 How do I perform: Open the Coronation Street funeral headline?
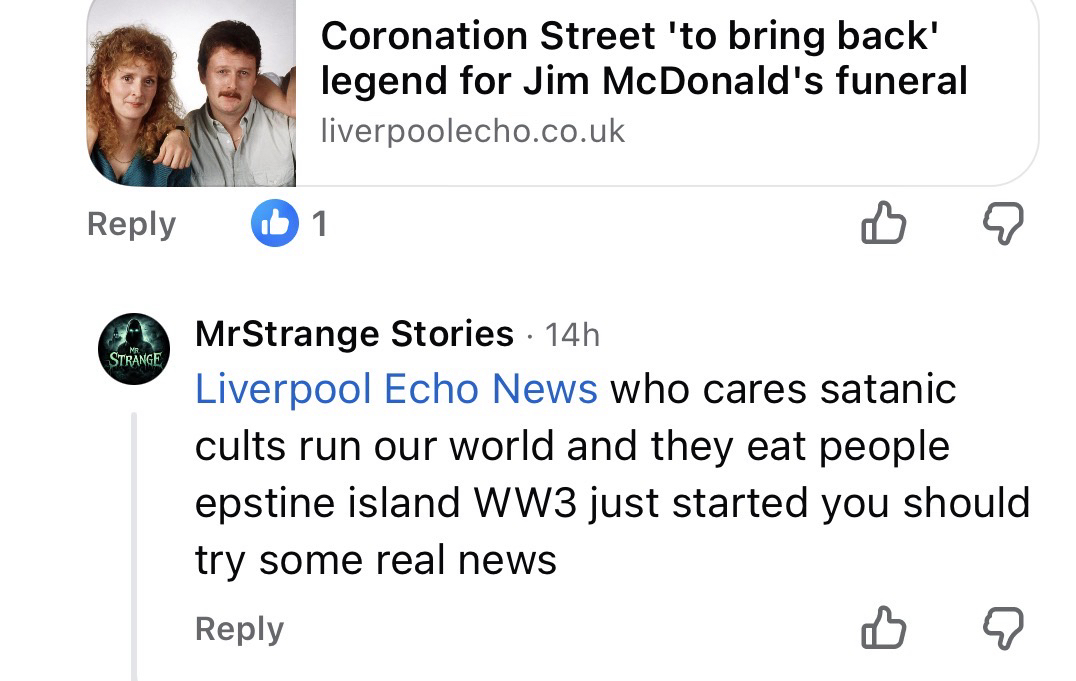pos(644,58)
